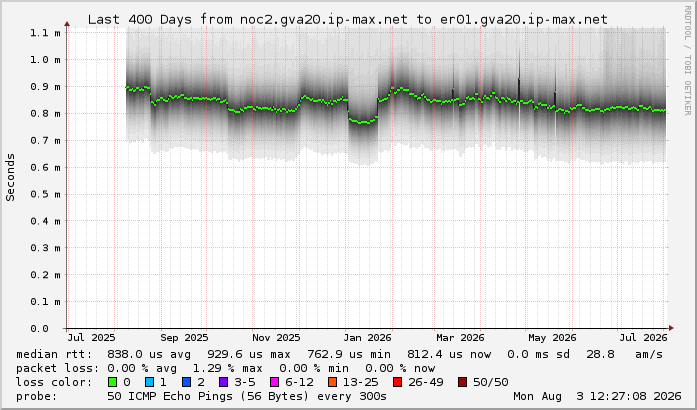Viewport: 697px width, 410px height.
Task: Click the orange swatch for loss 13-25
Action: [332, 382]
